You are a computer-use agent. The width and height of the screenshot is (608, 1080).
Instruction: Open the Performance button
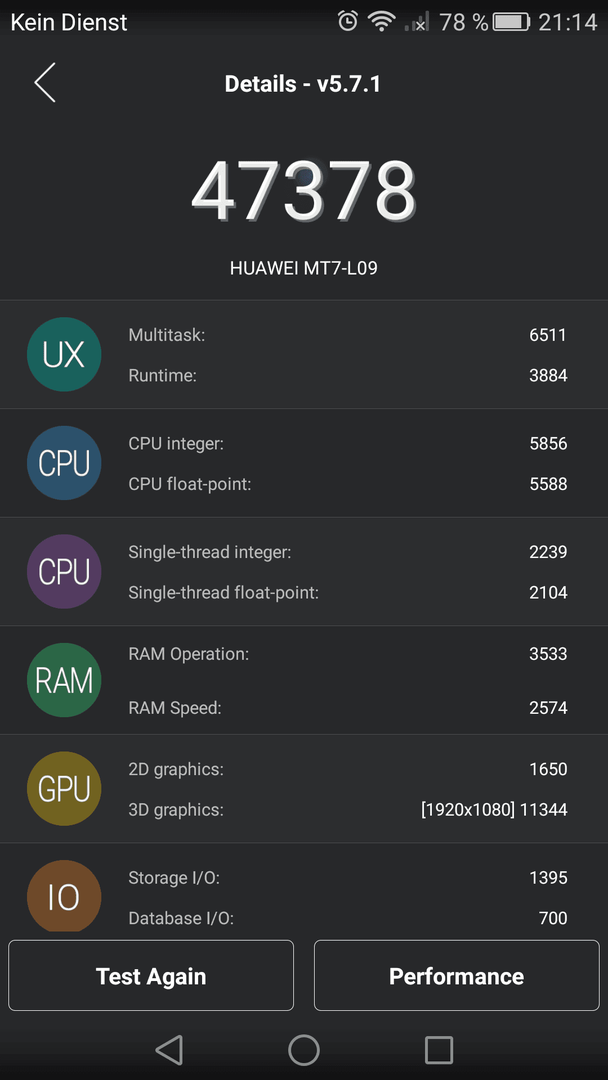457,975
